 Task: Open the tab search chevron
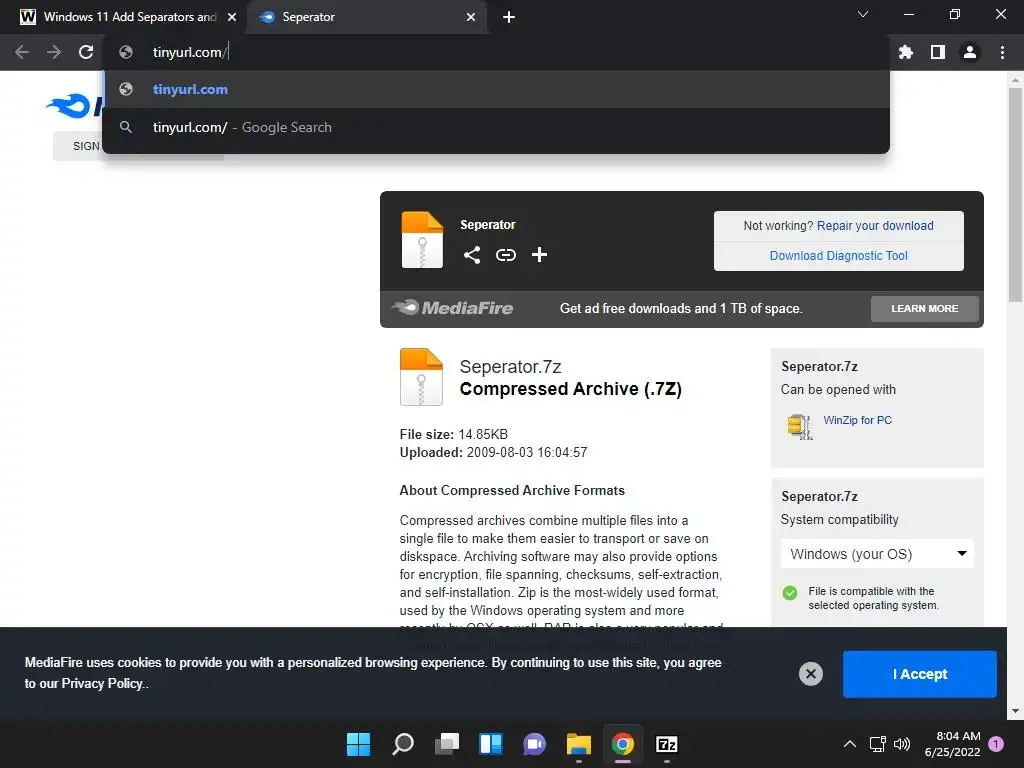point(863,14)
